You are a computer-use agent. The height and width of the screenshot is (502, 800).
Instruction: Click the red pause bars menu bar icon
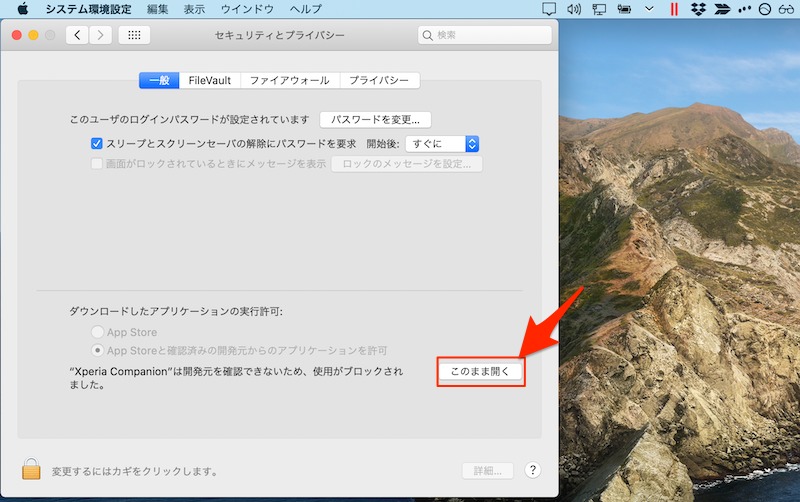(x=674, y=9)
